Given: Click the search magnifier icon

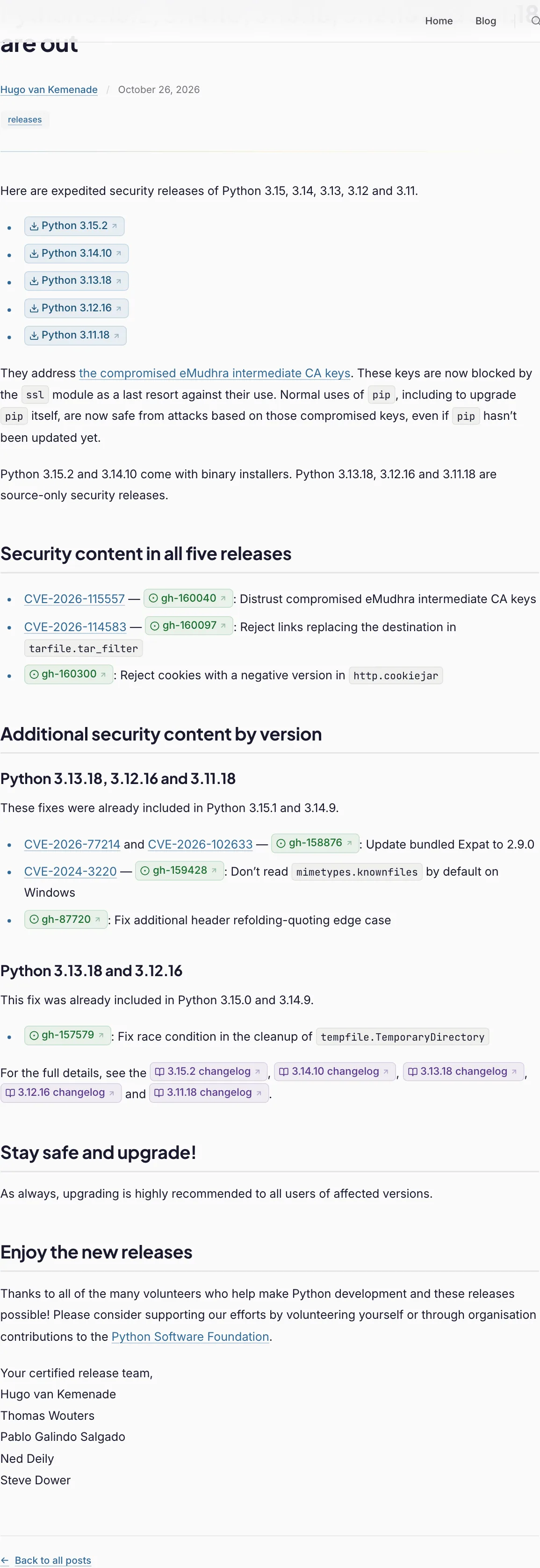Looking at the screenshot, I should (x=535, y=21).
